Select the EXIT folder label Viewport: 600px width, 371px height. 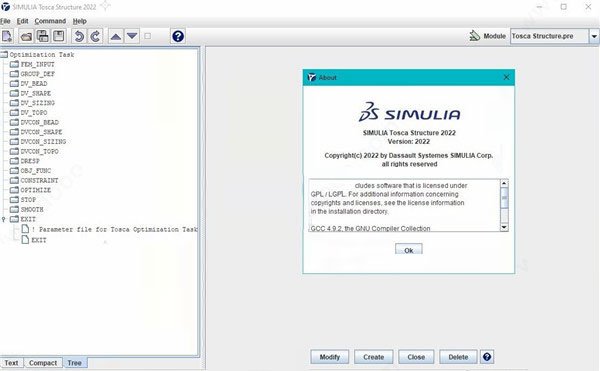pos(28,219)
